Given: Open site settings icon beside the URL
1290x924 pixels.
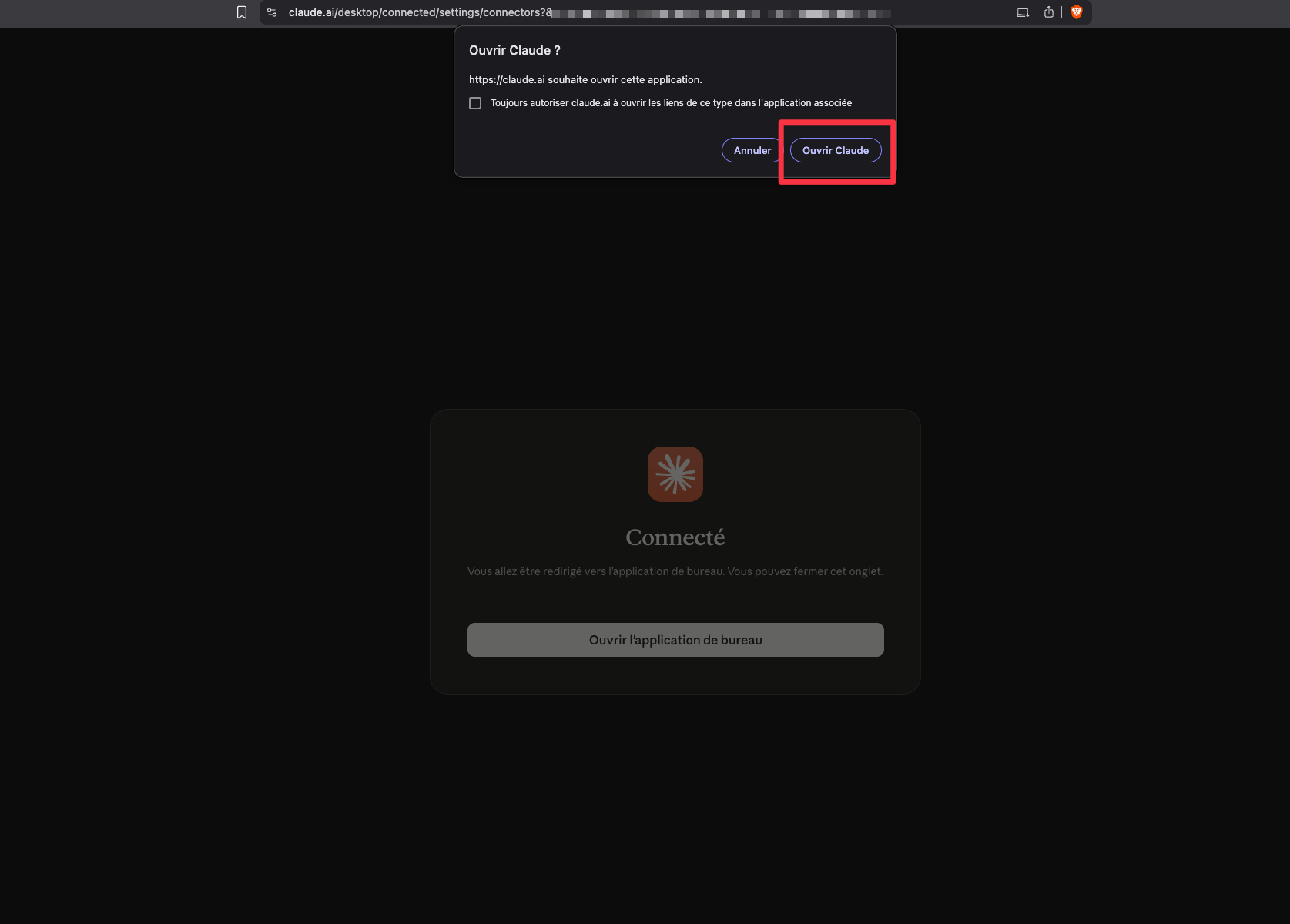Looking at the screenshot, I should pyautogui.click(x=272, y=12).
